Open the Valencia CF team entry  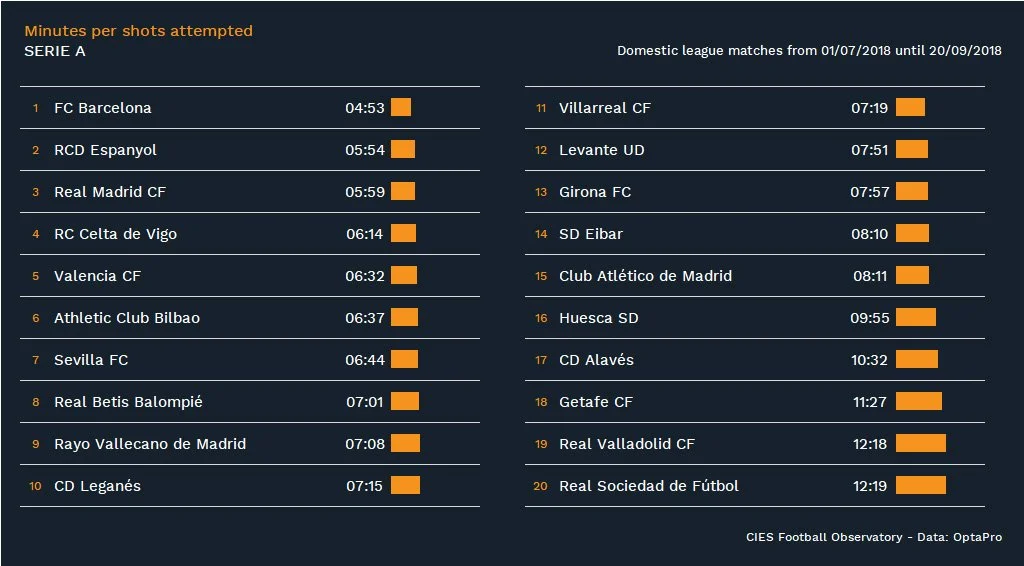97,276
